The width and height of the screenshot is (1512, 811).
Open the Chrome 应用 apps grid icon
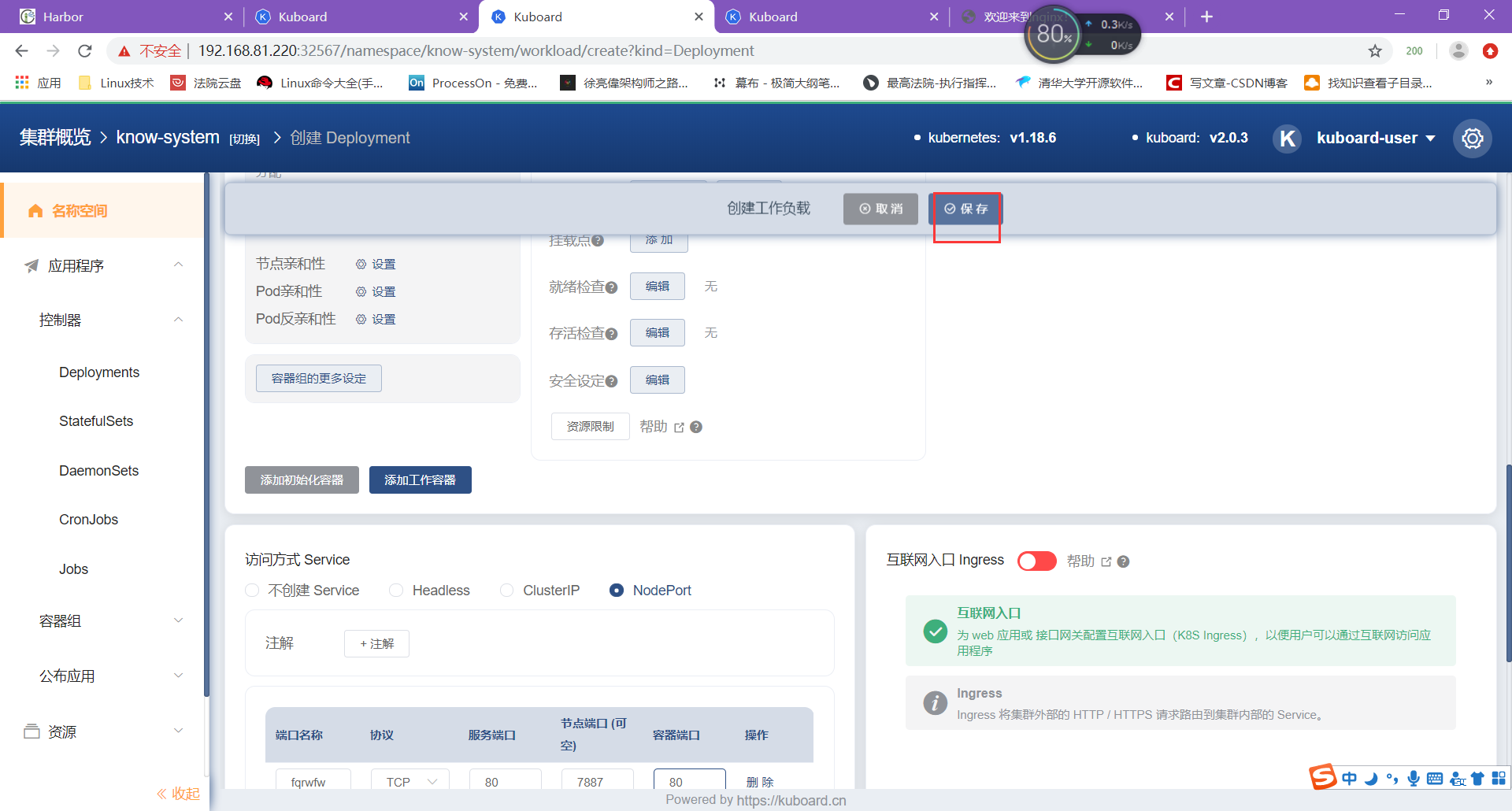pyautogui.click(x=22, y=83)
